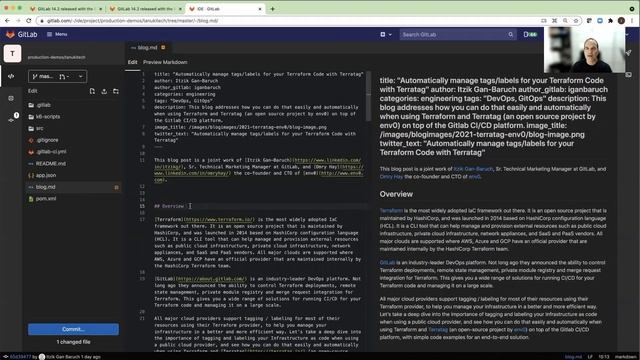Click the bookmark star icon in address bar

click(576, 20)
